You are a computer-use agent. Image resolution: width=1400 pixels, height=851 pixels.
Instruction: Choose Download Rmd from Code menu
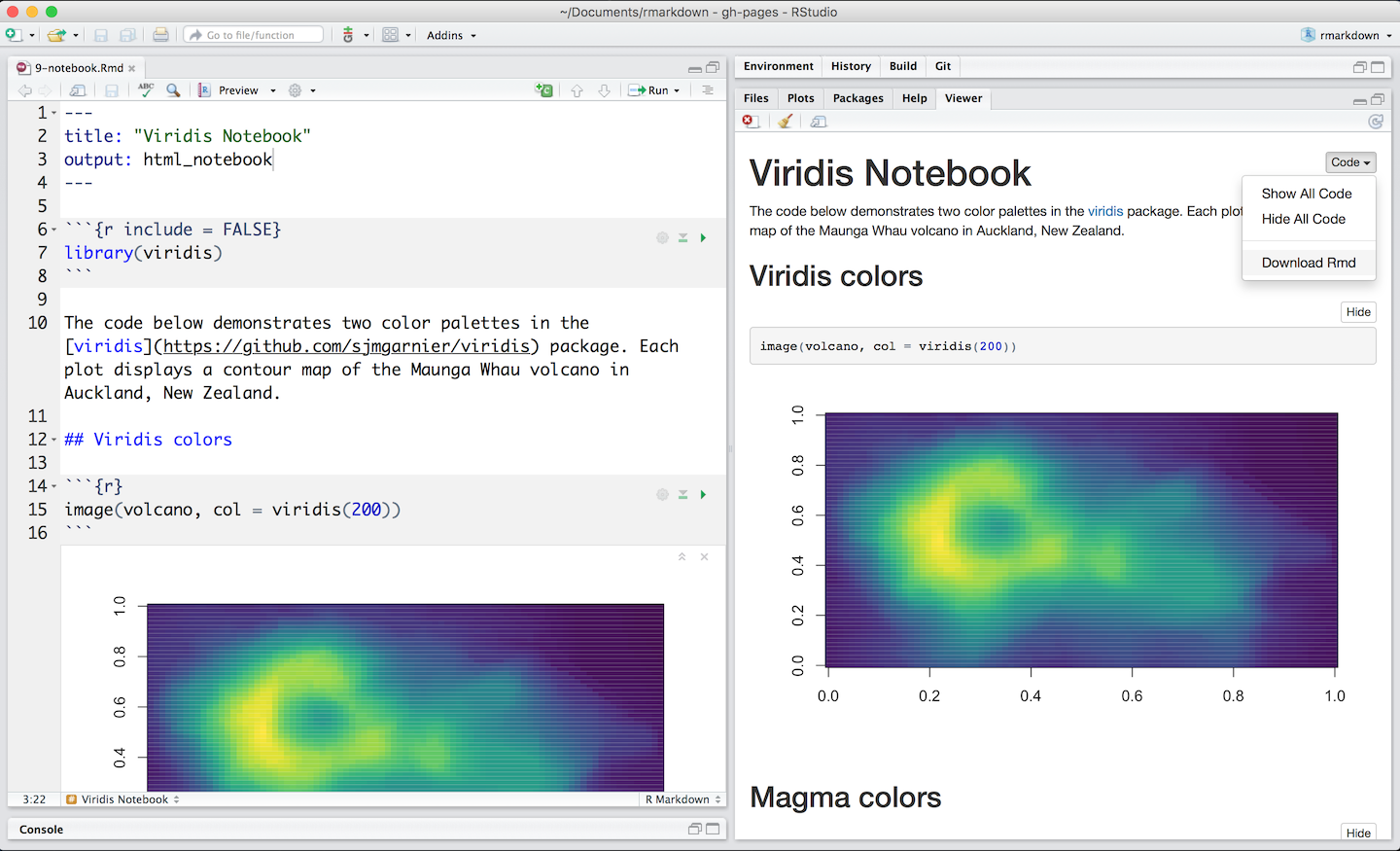[x=1309, y=263]
